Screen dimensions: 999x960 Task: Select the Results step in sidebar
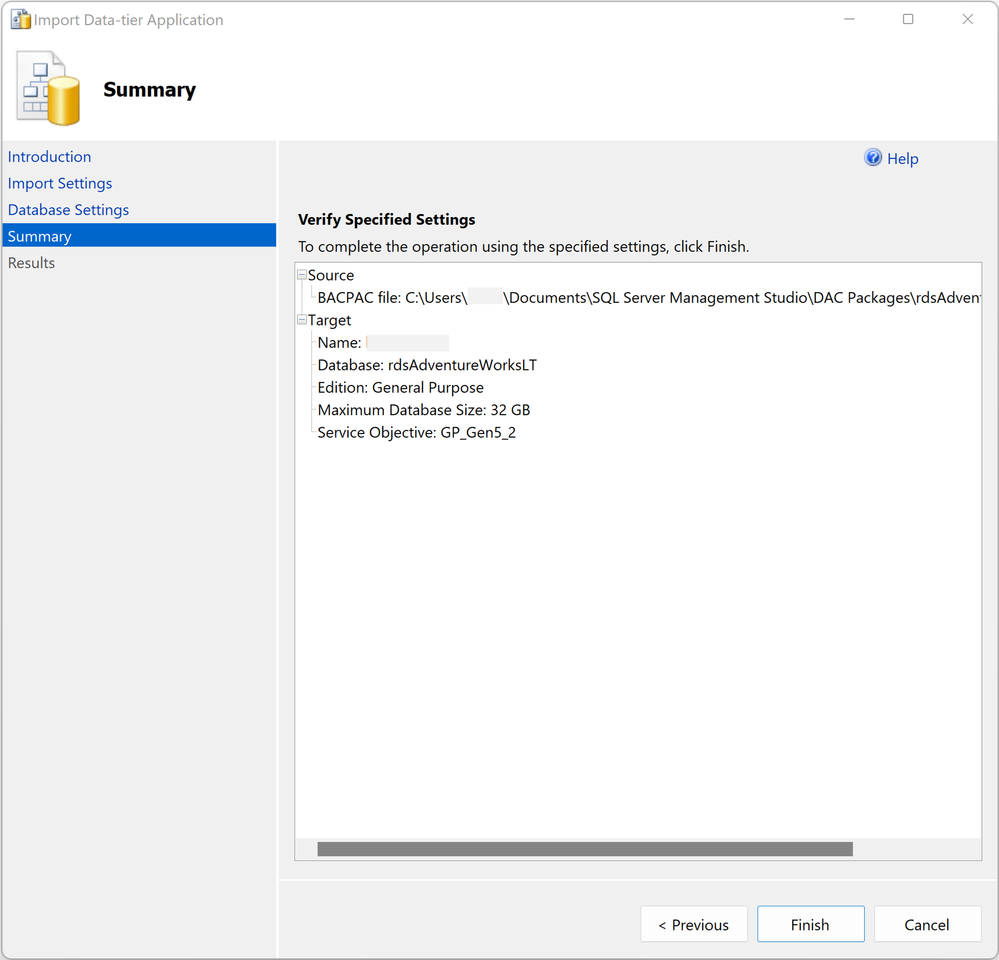[x=31, y=262]
